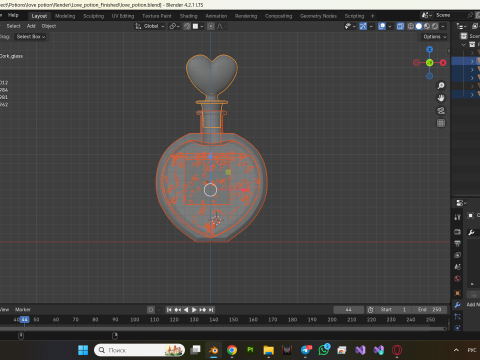Open the Windows Start menu
480x360 pixels.
[83, 350]
